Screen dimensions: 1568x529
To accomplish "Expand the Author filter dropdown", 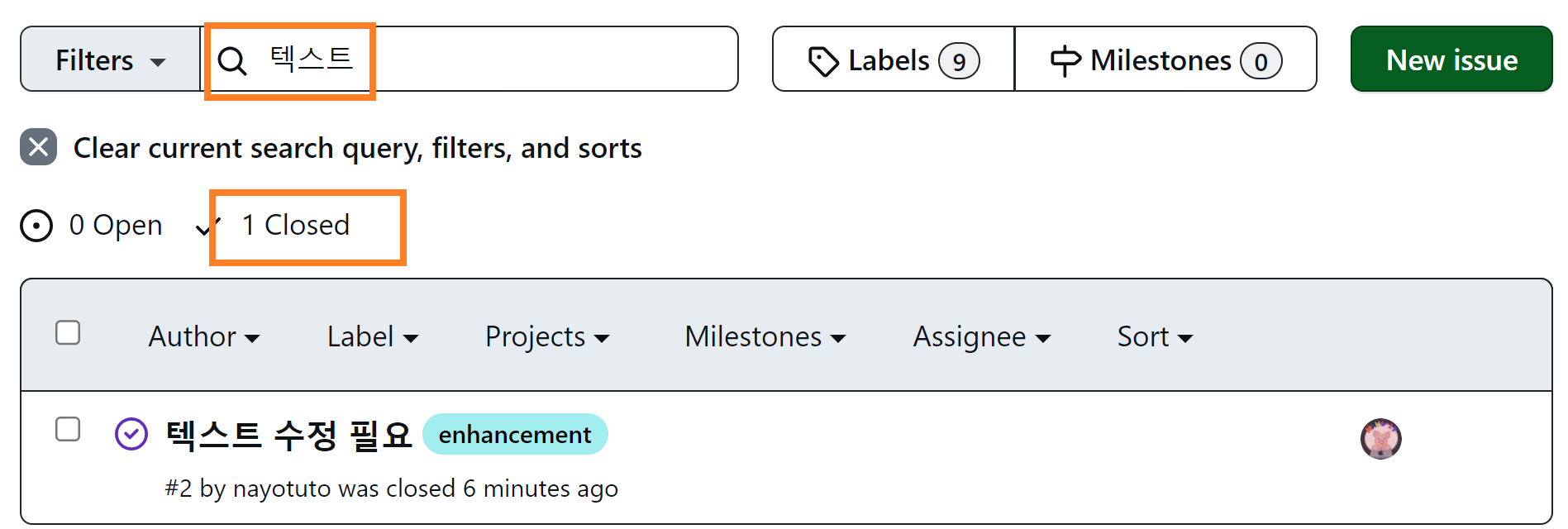I will tap(204, 337).
